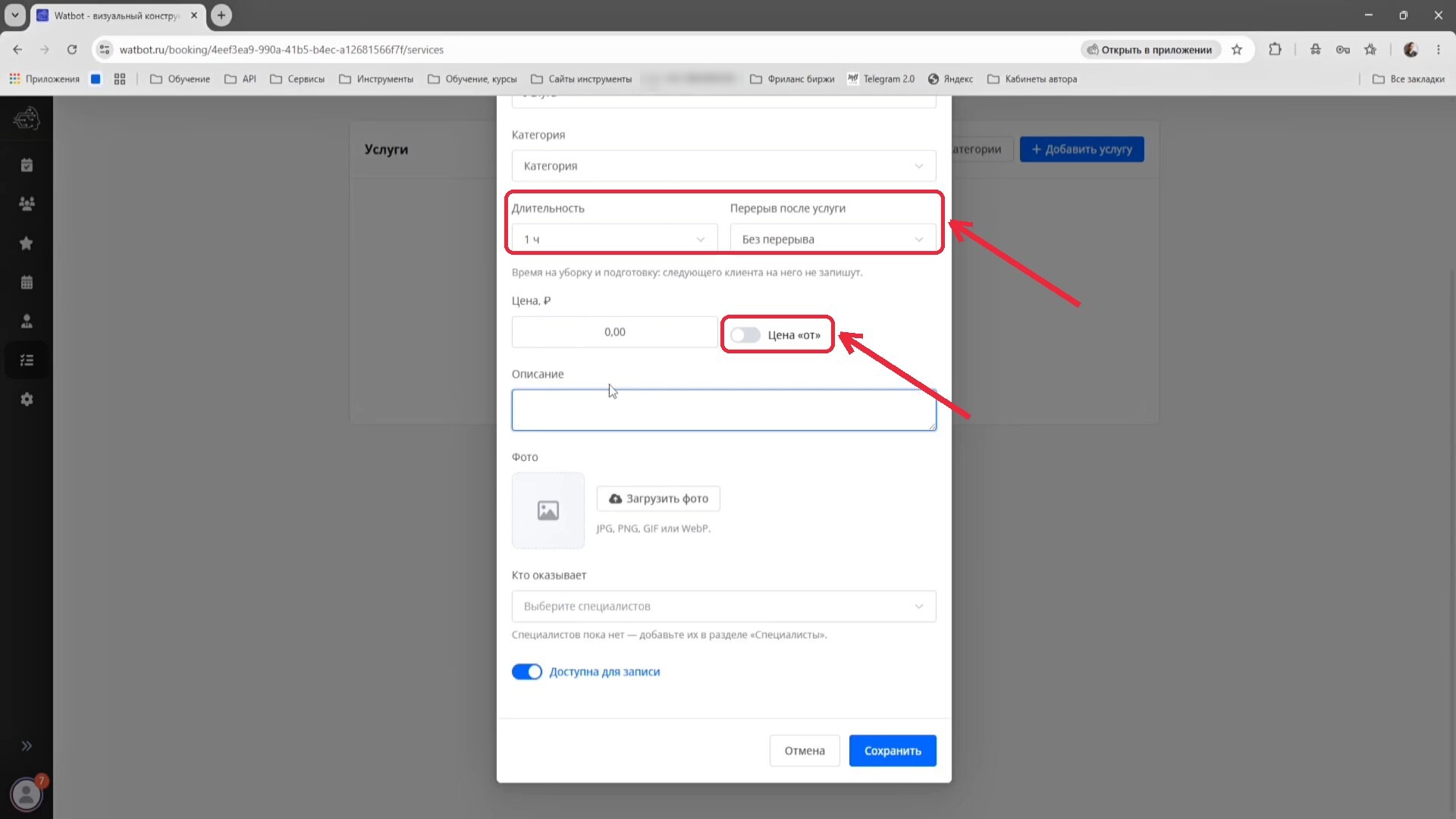Open the Категория dropdown
Screen dimensions: 1456x819
coord(723,166)
